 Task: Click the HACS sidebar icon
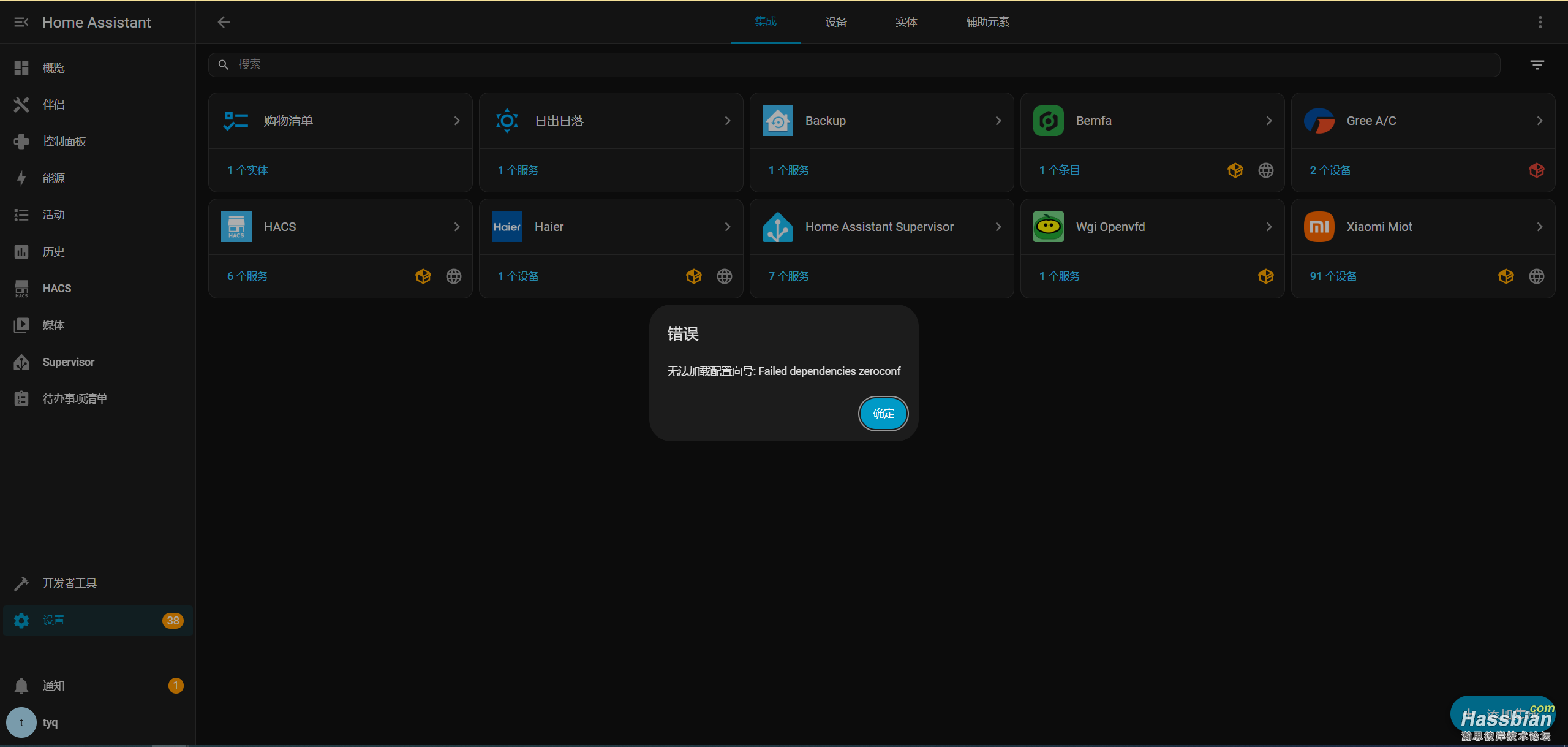pos(21,289)
